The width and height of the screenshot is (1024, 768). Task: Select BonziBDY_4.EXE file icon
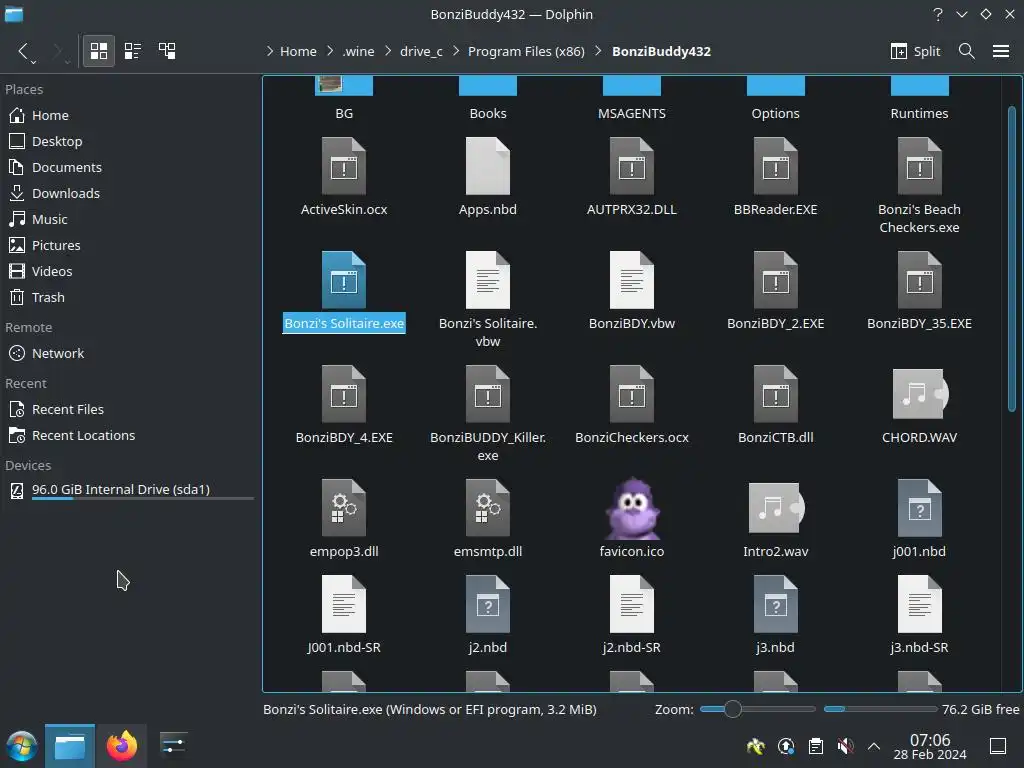pyautogui.click(x=344, y=394)
